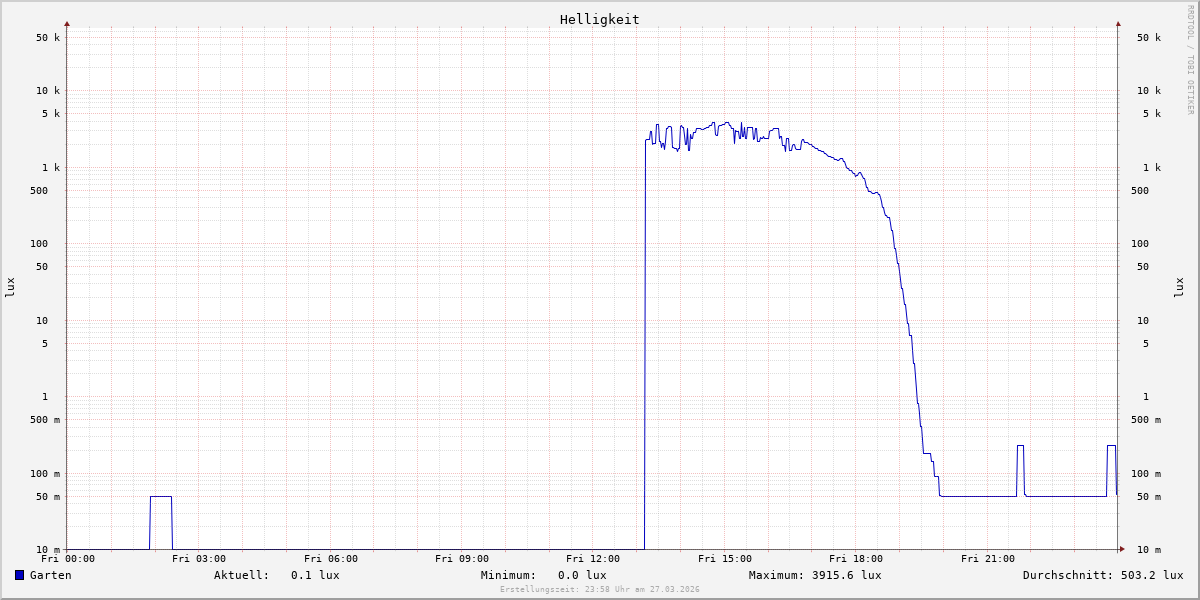Viewport: 1200px width, 600px height.
Task: Click the Minimum 0.0 lux value
Action: pyautogui.click(x=543, y=575)
